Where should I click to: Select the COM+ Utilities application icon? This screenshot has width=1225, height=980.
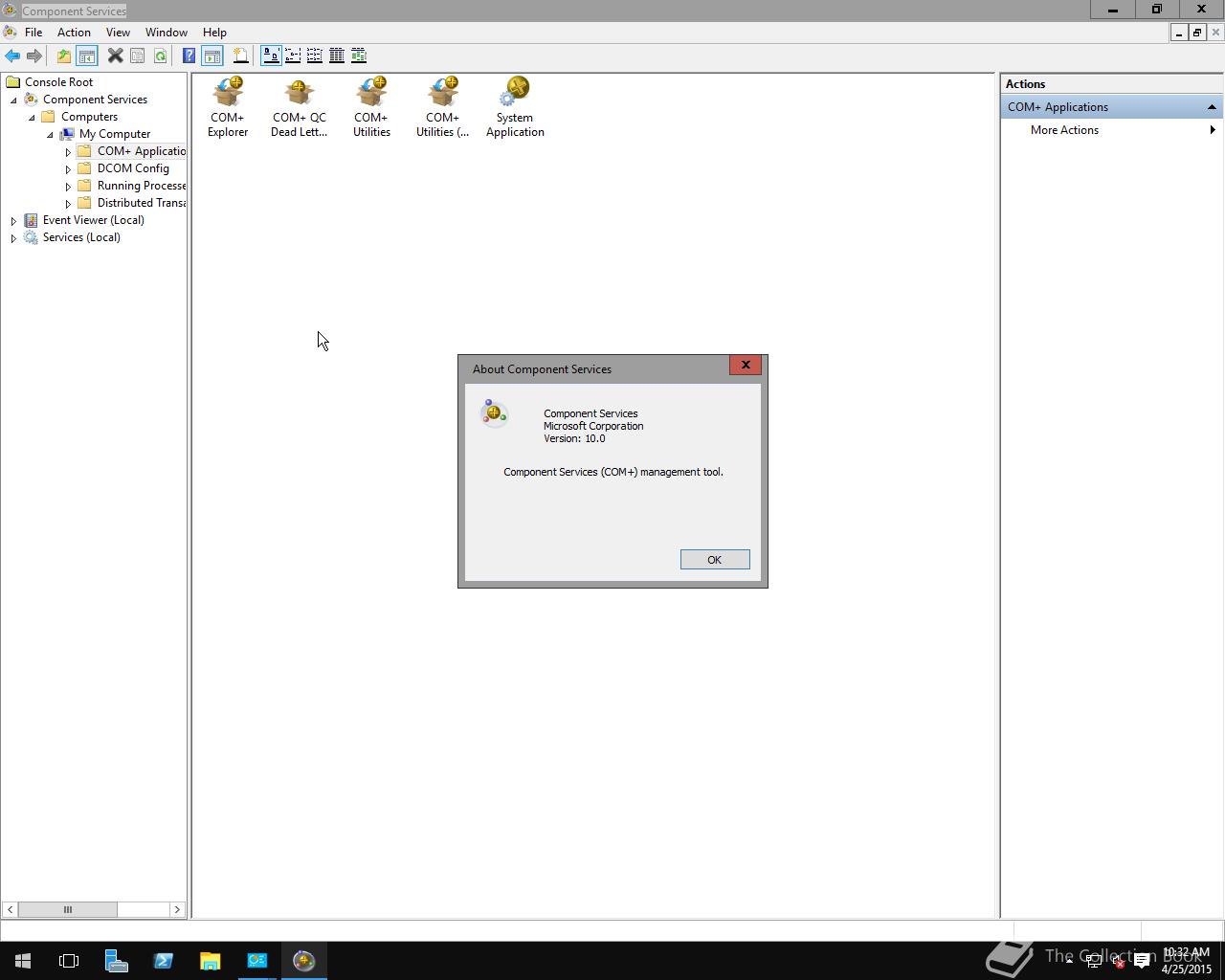[x=371, y=107]
